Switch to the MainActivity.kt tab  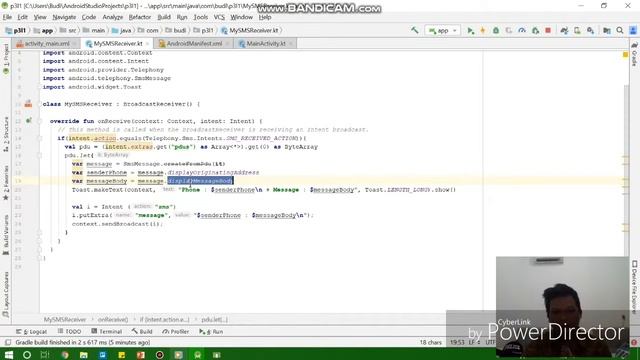click(x=266, y=43)
